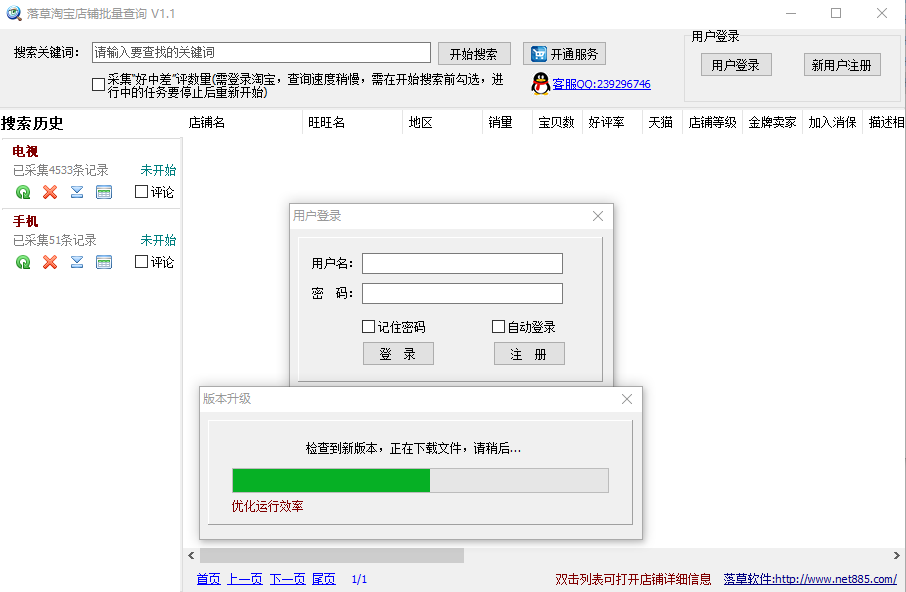The image size is (906, 592).
Task: Click the 注 册 button in the dialog
Action: 529,353
